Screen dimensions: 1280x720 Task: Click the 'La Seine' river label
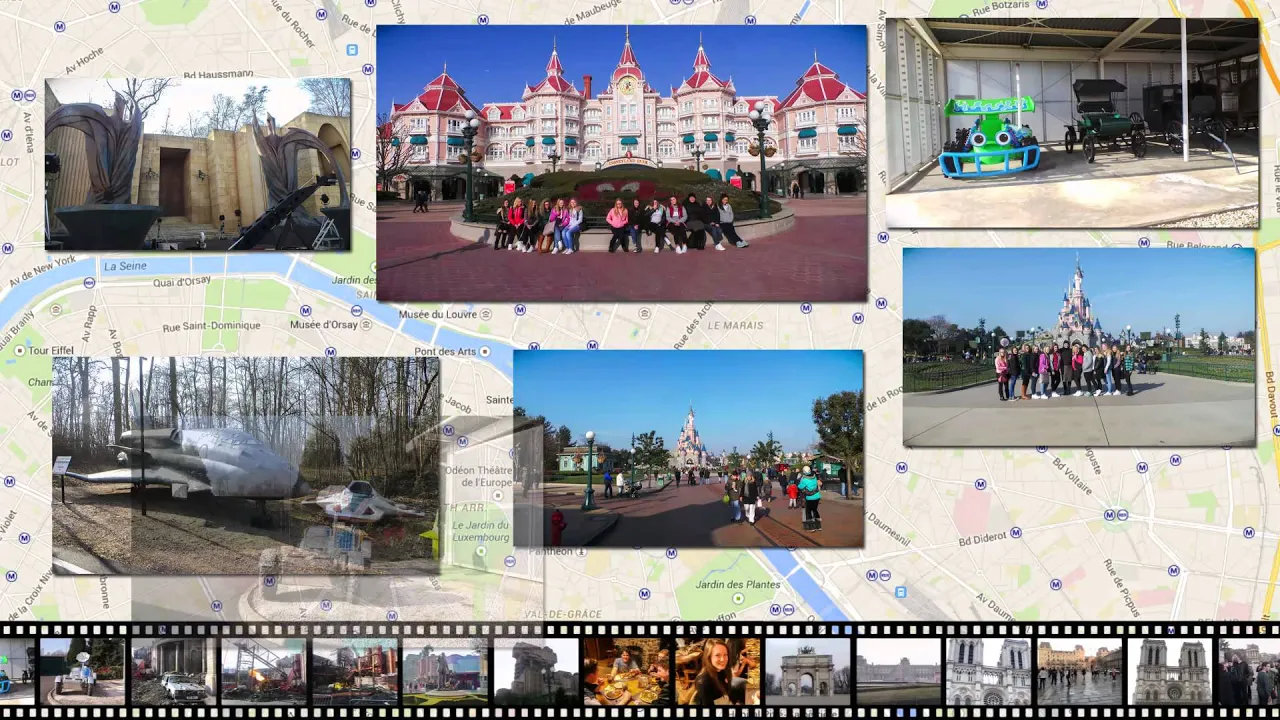pos(125,266)
